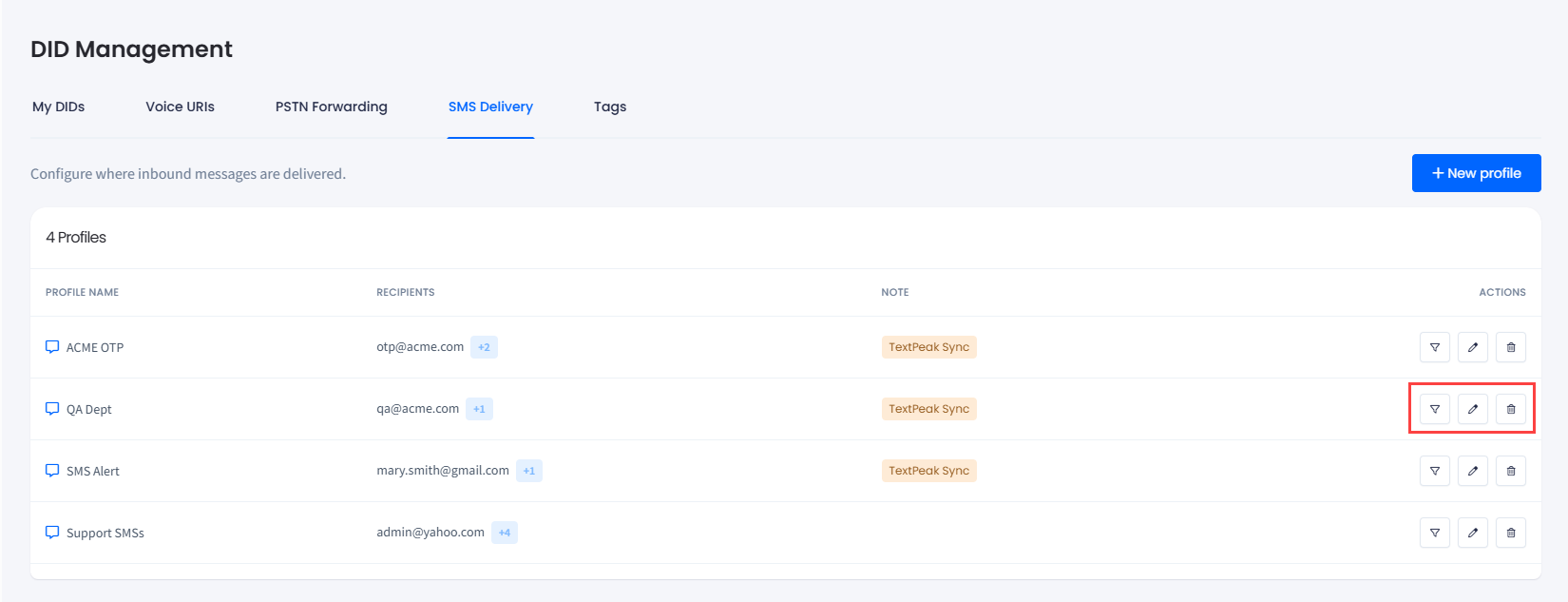Click the QA Dept profile name

[89, 409]
